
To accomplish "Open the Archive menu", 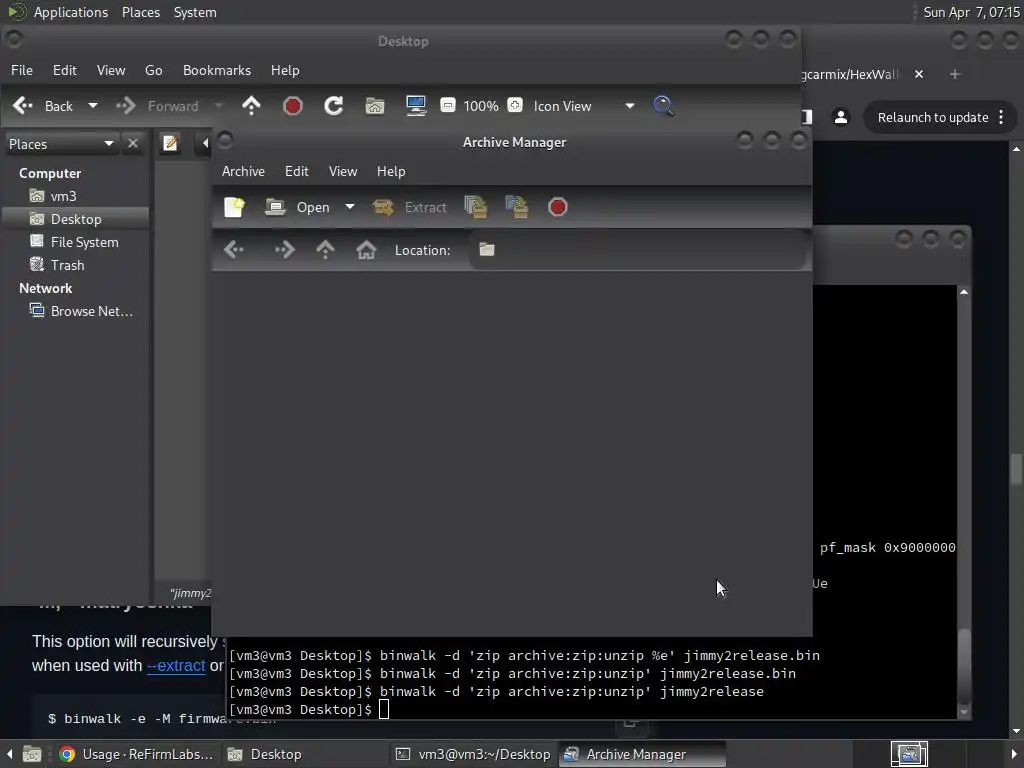I will point(243,171).
